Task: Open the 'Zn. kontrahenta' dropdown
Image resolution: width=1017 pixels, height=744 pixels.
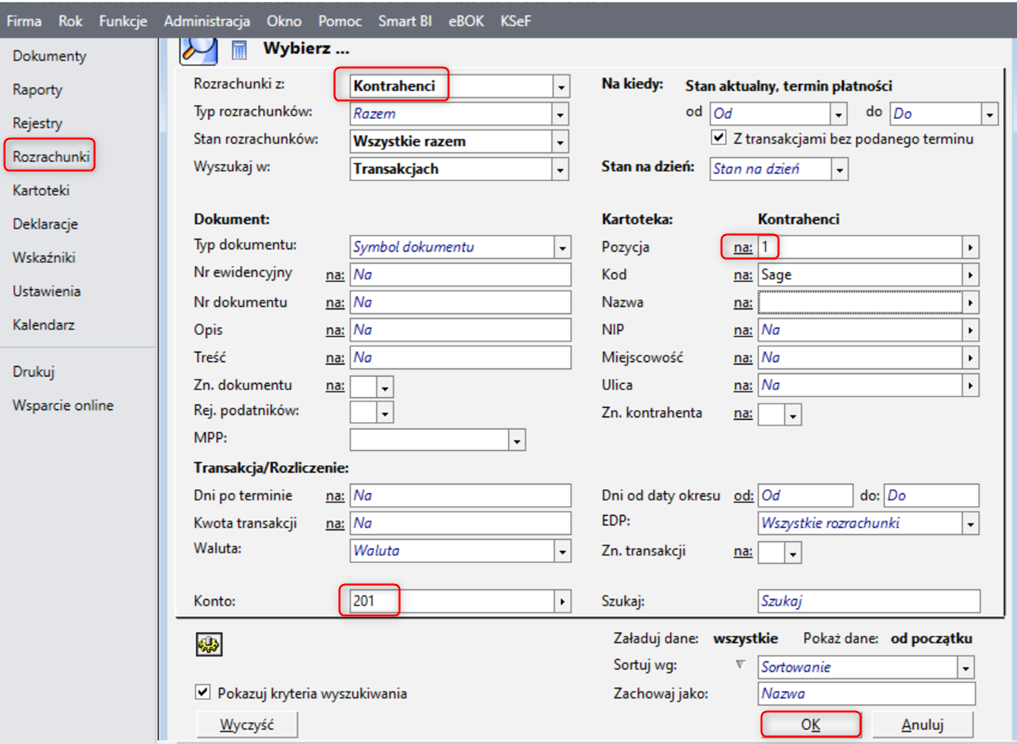Action: click(x=793, y=414)
